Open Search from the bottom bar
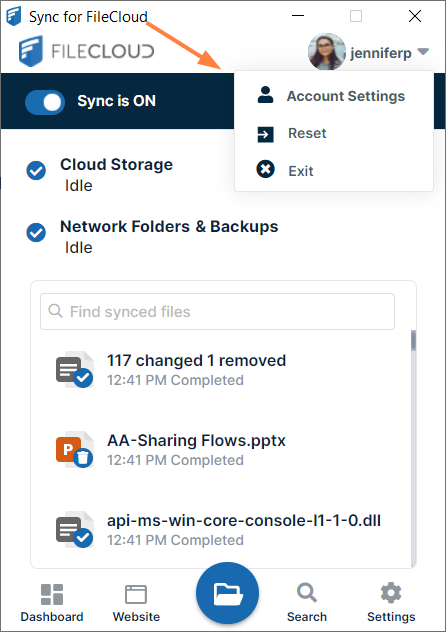The width and height of the screenshot is (446, 632). 307,603
